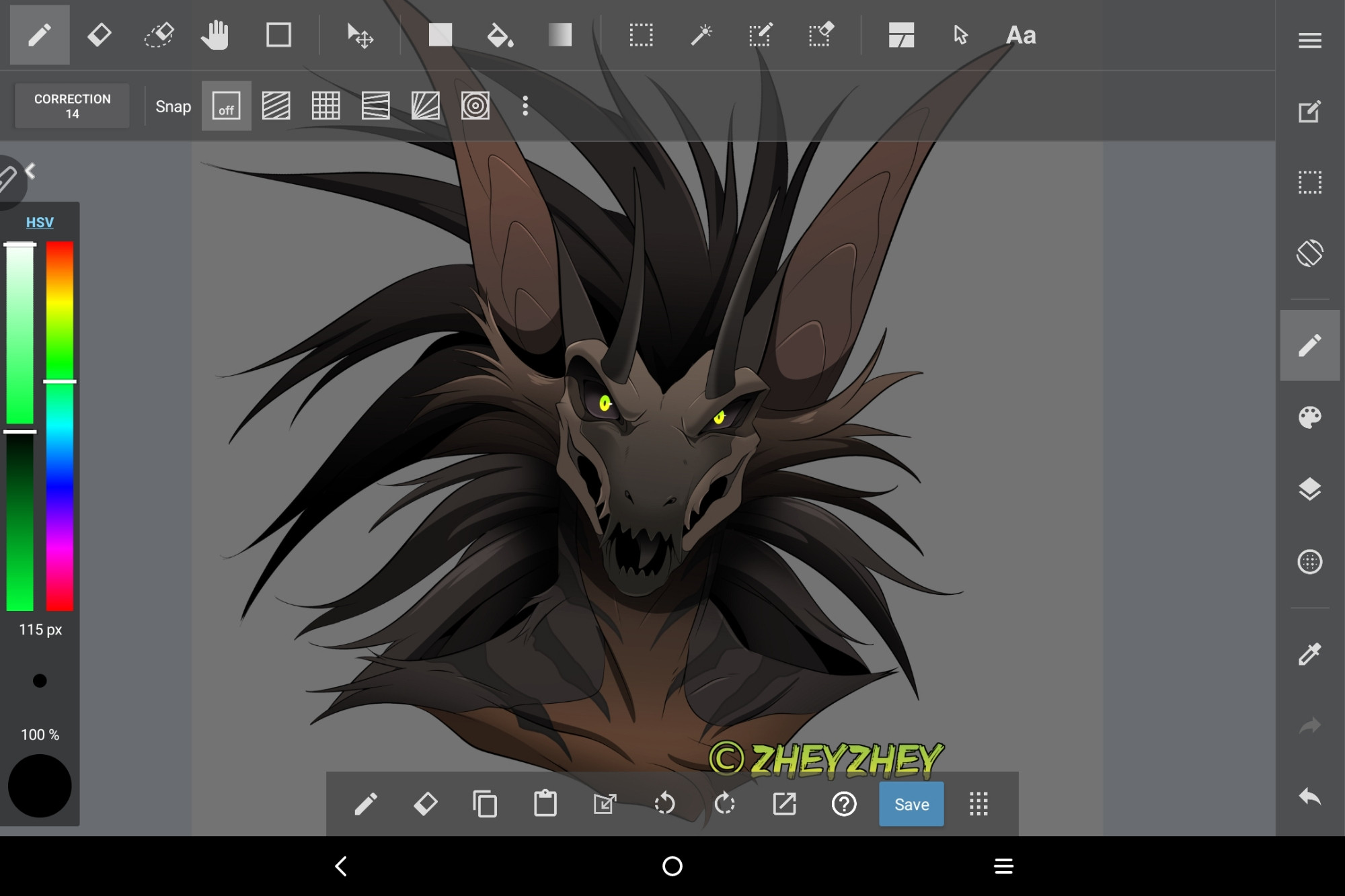This screenshot has width=1345, height=896.
Task: Open Android recent apps button
Action: 1003,866
